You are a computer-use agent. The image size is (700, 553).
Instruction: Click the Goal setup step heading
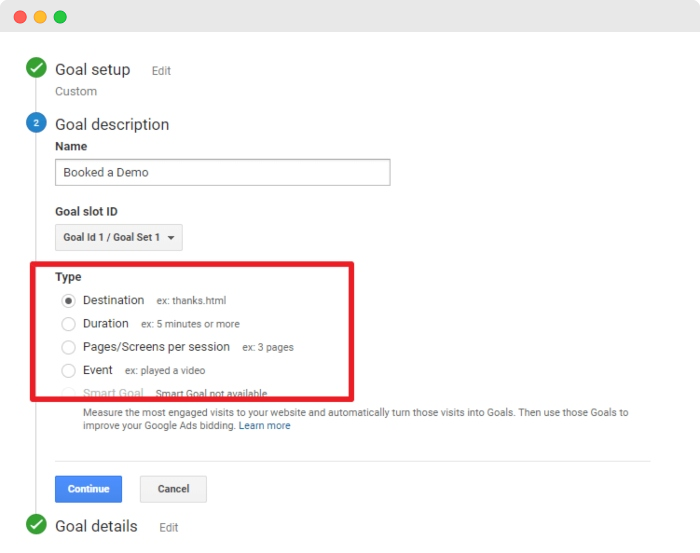coord(92,70)
